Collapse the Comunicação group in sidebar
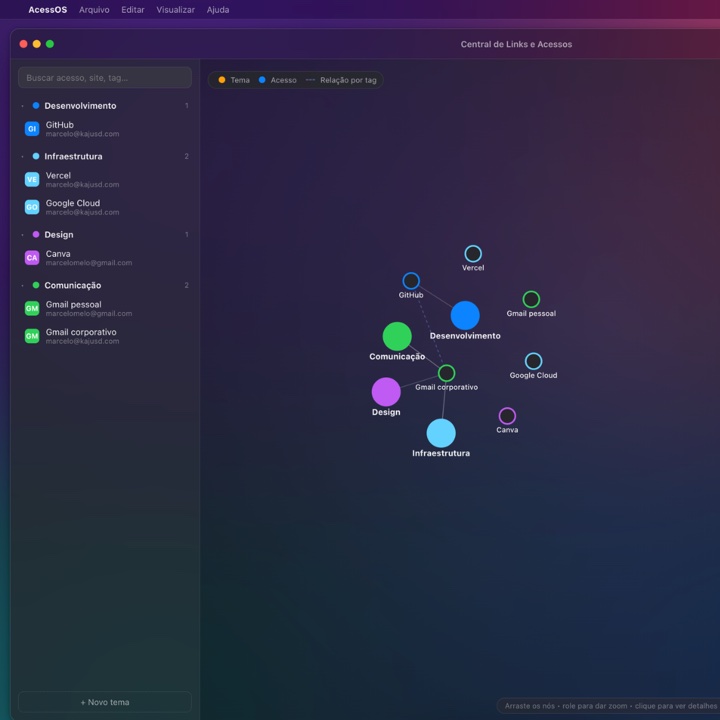 click(x=22, y=286)
